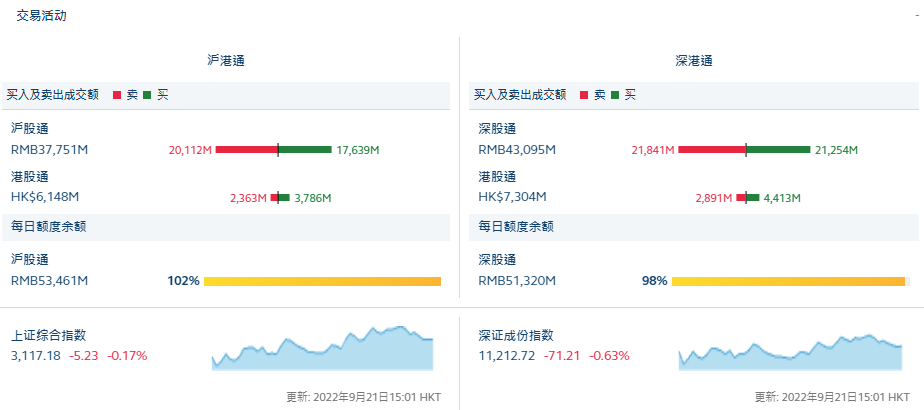Collapse the 交易活动 panel with the minus button

915,16
